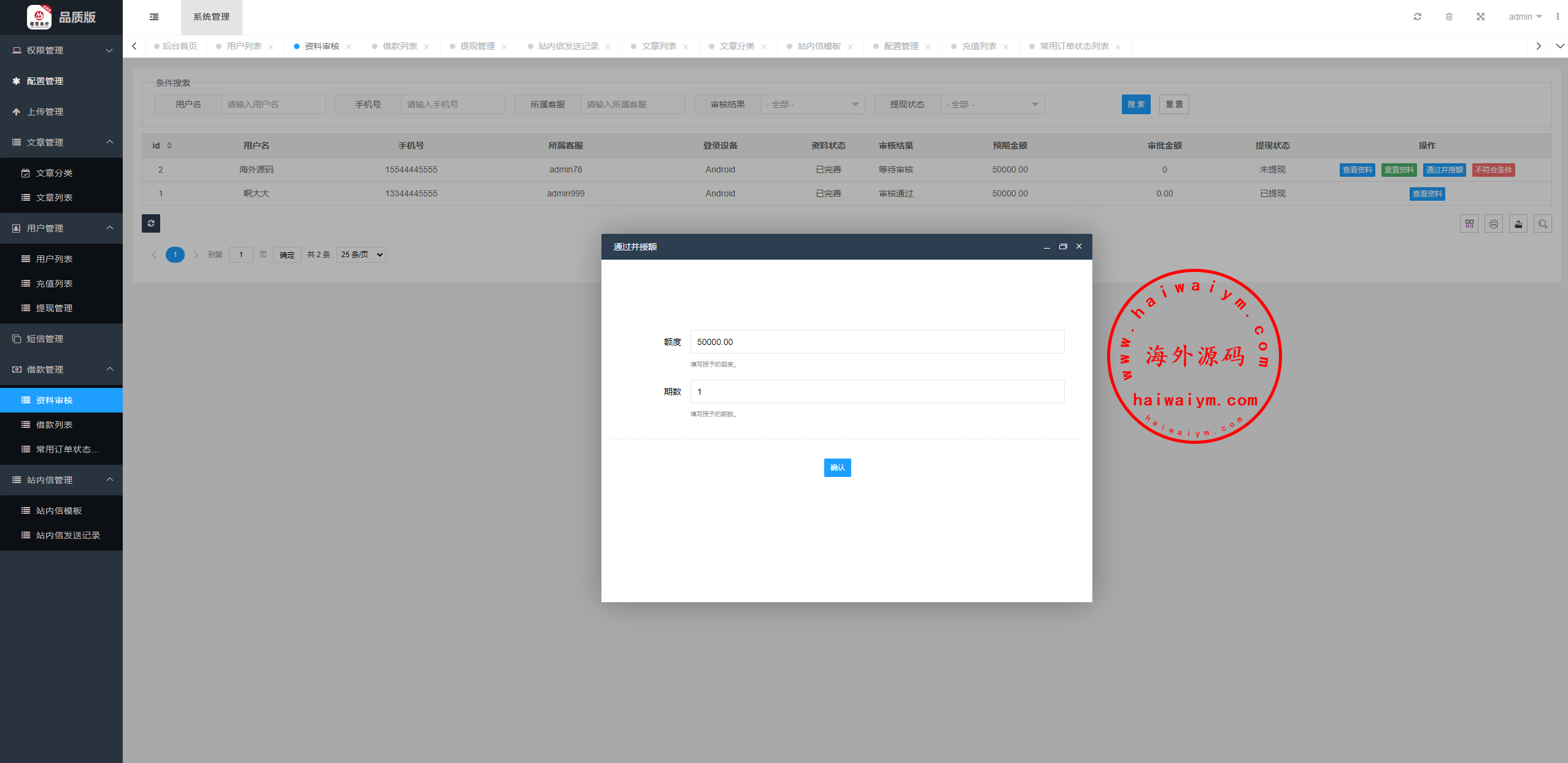The image size is (1568, 763).
Task: Toggle fullscreen via the expand icon
Action: (1481, 17)
